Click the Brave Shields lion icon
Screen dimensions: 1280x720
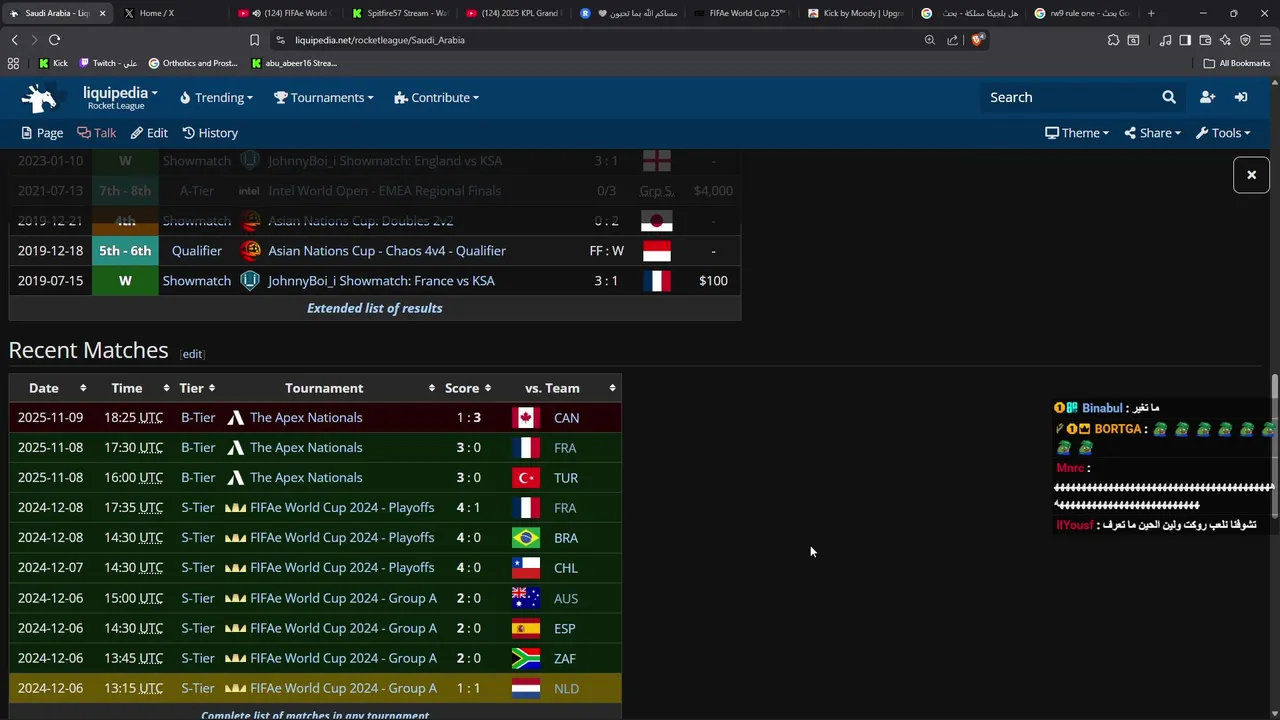[978, 40]
